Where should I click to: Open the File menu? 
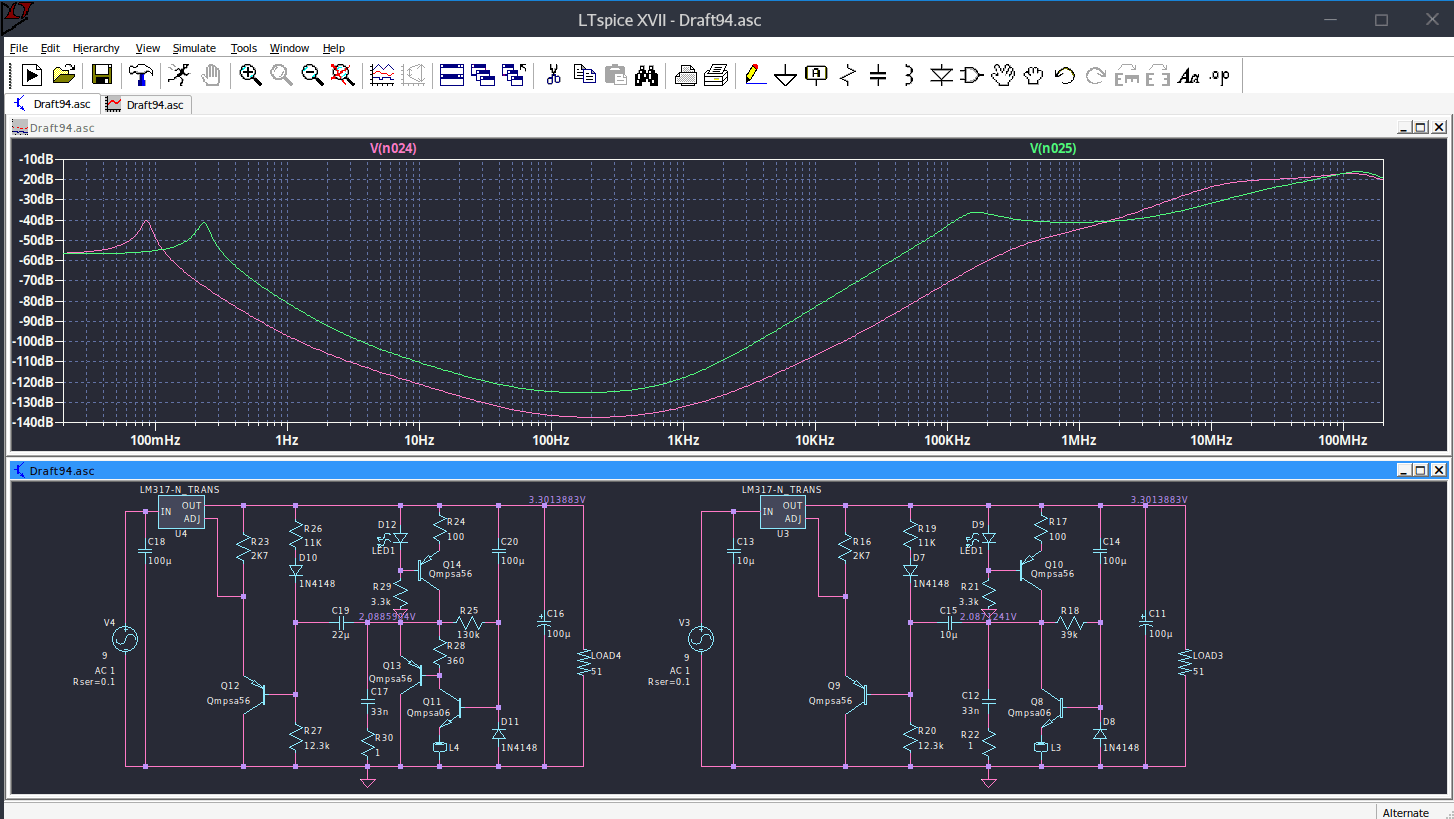point(19,48)
